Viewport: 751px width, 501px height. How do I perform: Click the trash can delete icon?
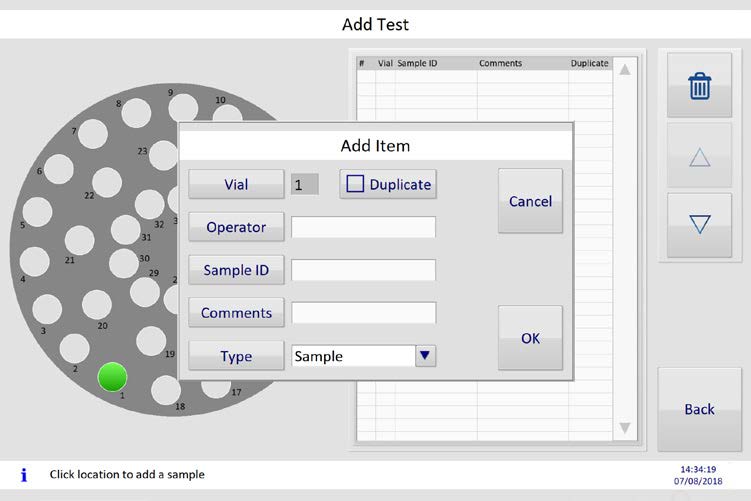pyautogui.click(x=699, y=87)
